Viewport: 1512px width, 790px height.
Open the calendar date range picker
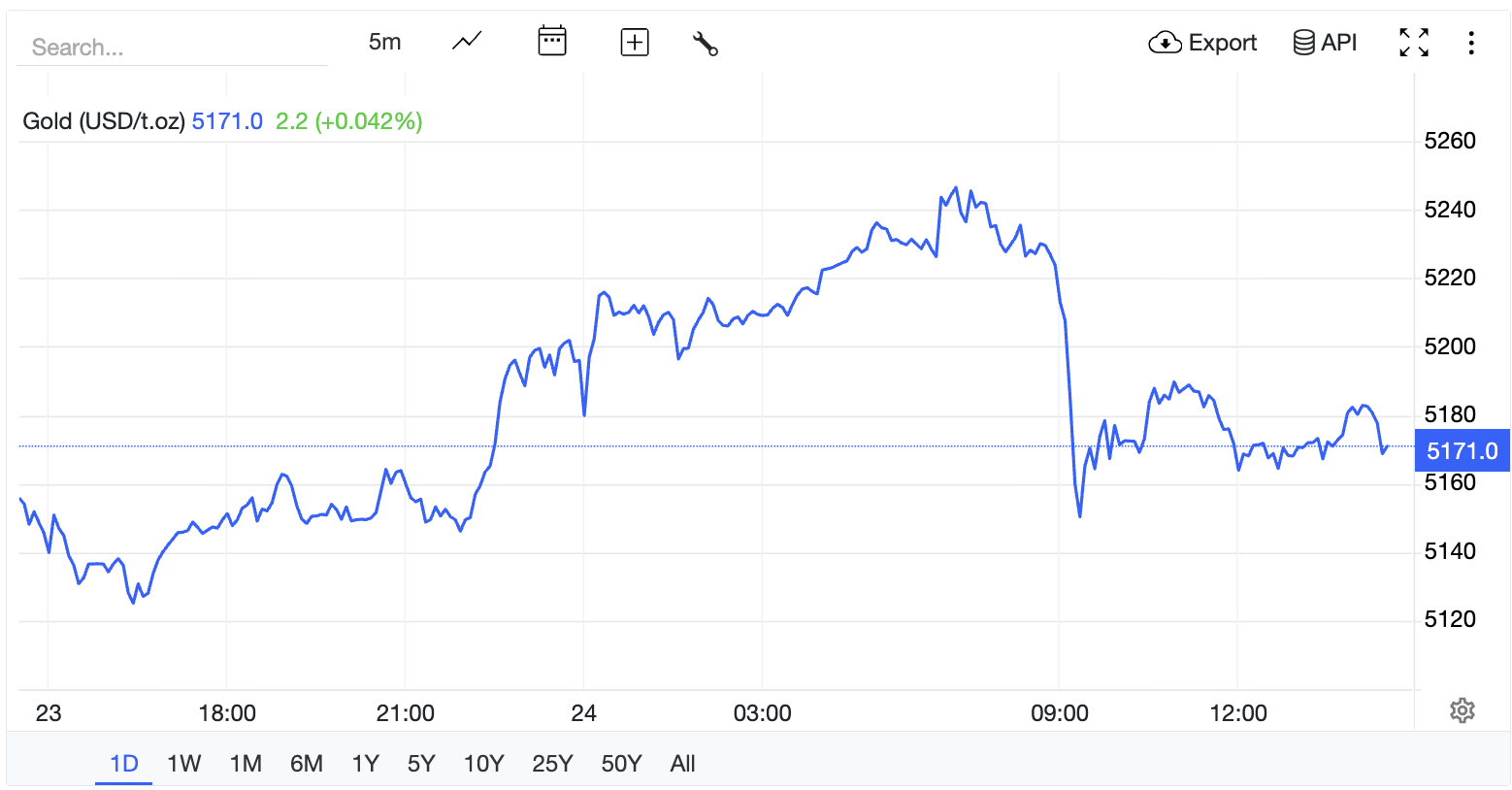tap(552, 42)
